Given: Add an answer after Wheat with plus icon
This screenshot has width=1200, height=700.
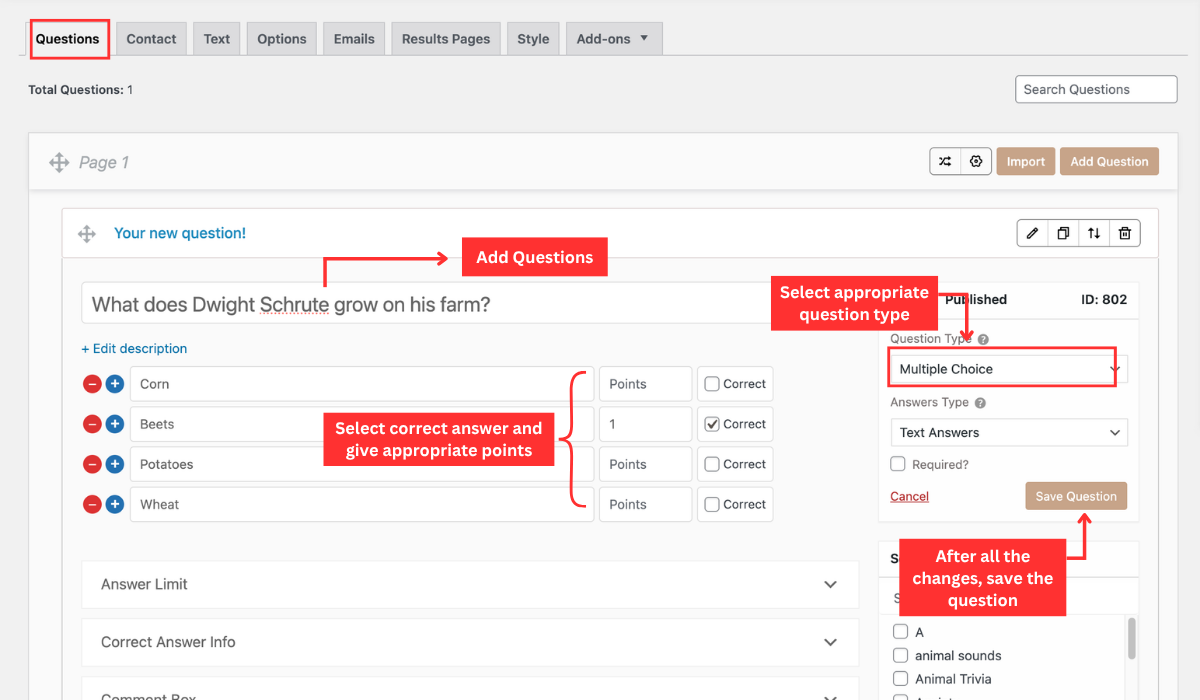Looking at the screenshot, I should click(x=115, y=504).
